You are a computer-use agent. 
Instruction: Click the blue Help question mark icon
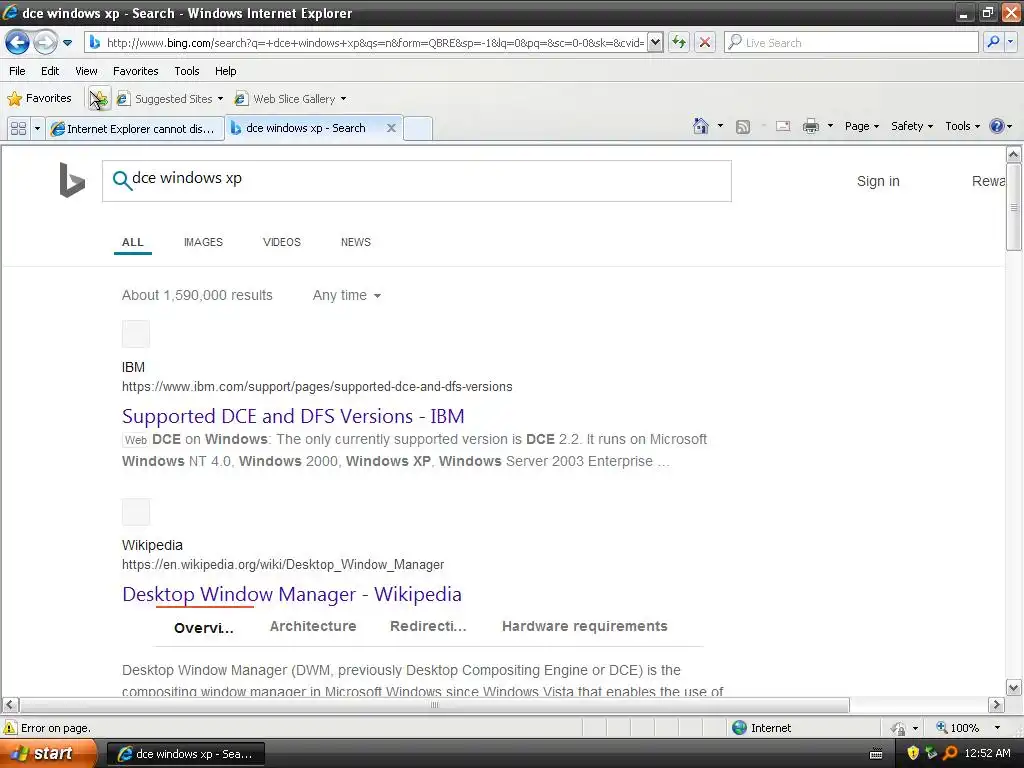click(x=997, y=126)
